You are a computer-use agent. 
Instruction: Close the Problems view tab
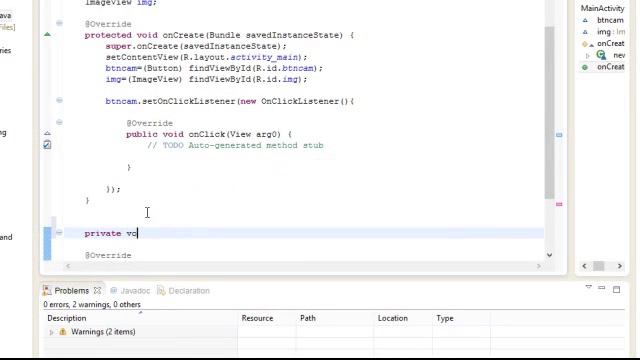(x=97, y=291)
